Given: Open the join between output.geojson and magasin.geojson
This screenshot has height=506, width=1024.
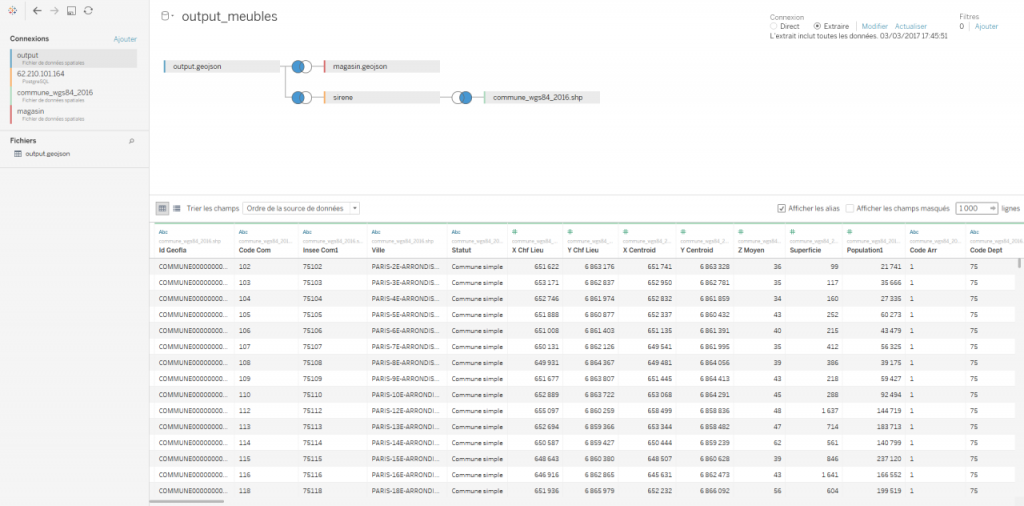Looking at the screenshot, I should pyautogui.click(x=300, y=66).
